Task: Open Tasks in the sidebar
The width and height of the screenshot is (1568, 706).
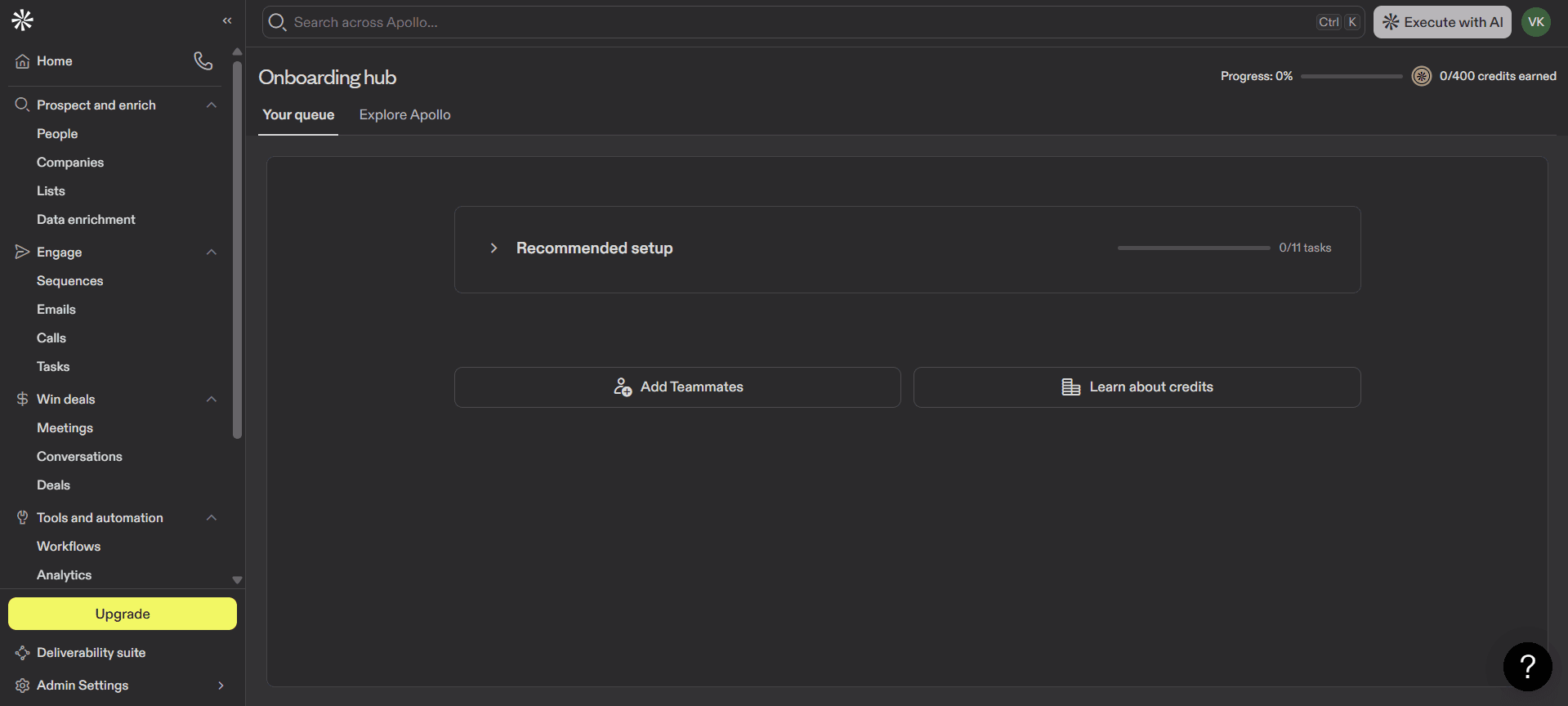Action: point(53,366)
